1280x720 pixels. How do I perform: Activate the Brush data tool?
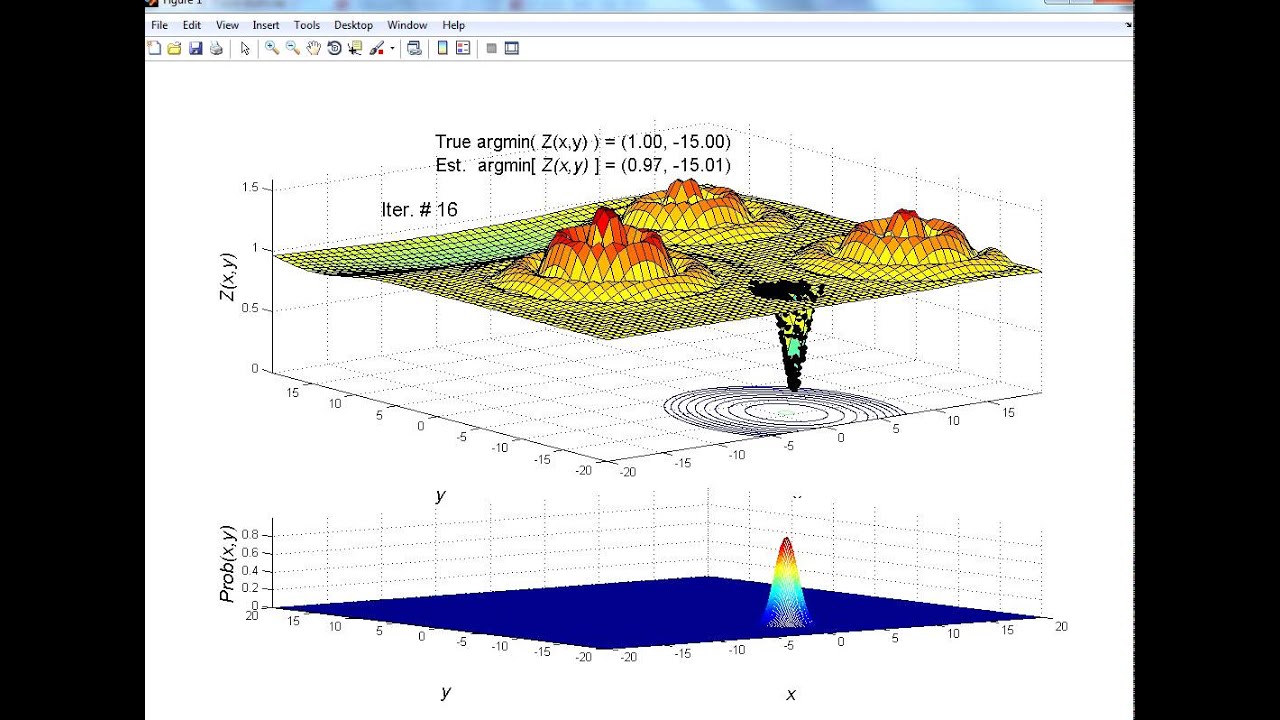pyautogui.click(x=377, y=48)
